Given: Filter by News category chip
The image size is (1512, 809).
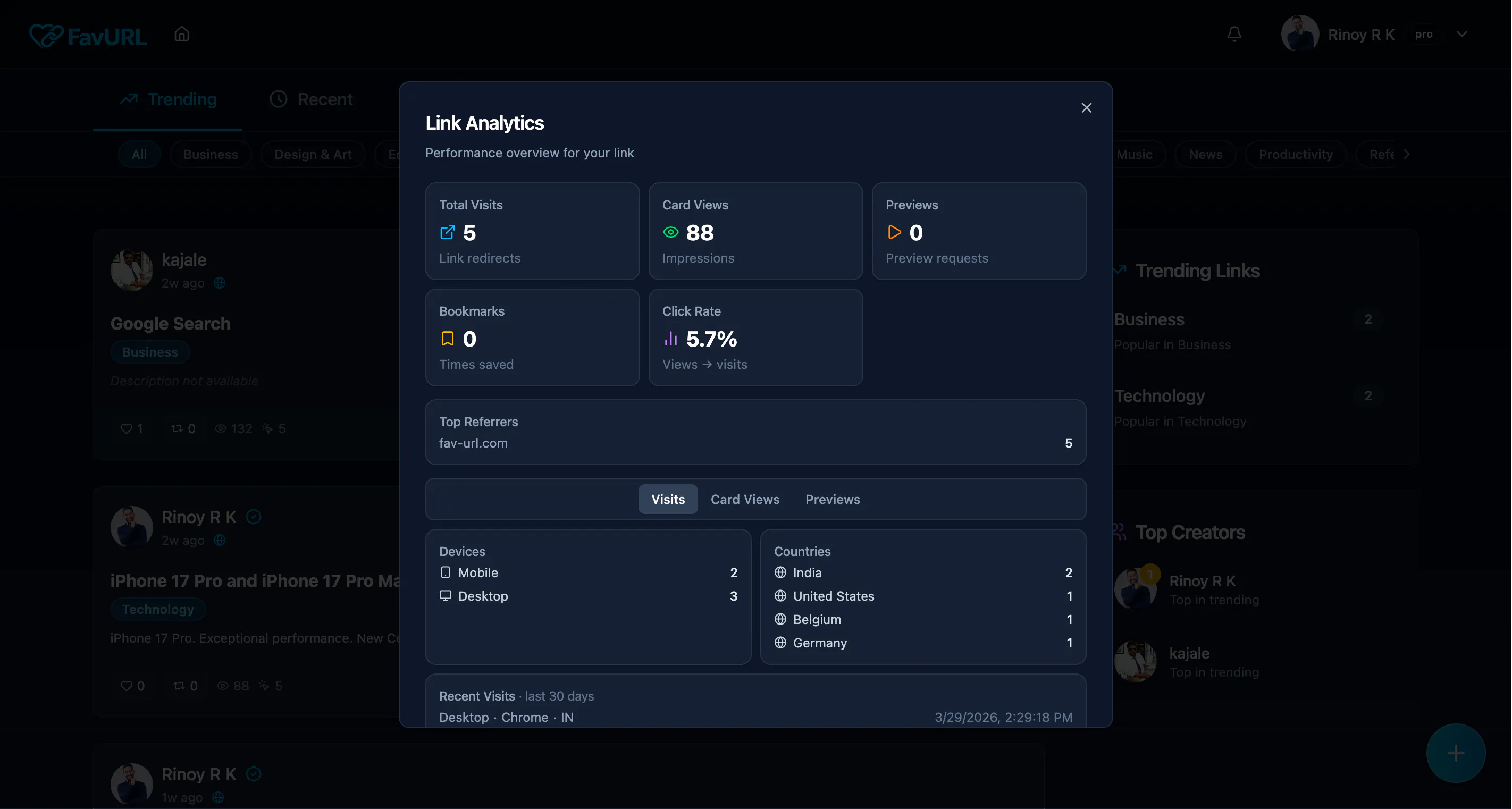Looking at the screenshot, I should point(1205,154).
